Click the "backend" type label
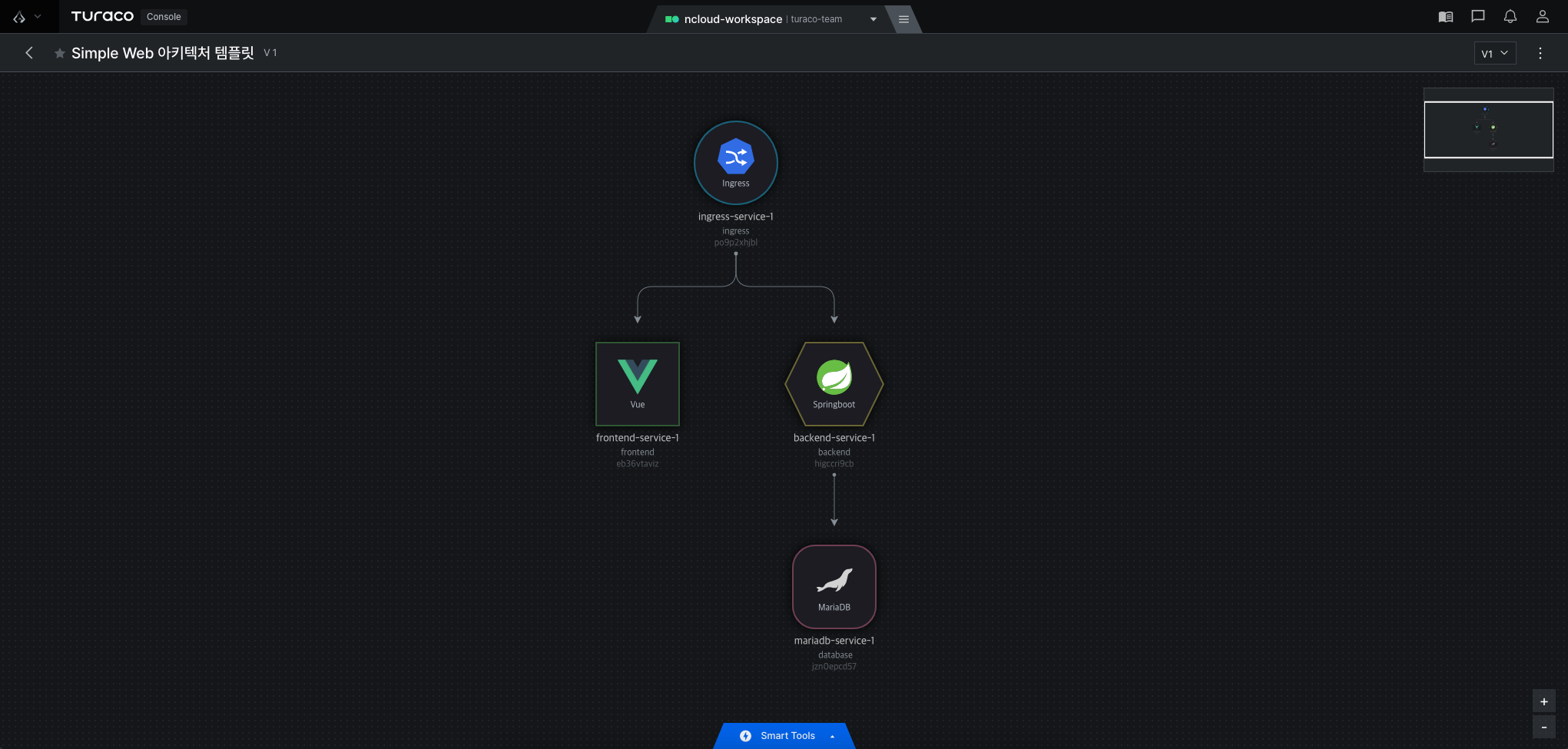 [834, 452]
